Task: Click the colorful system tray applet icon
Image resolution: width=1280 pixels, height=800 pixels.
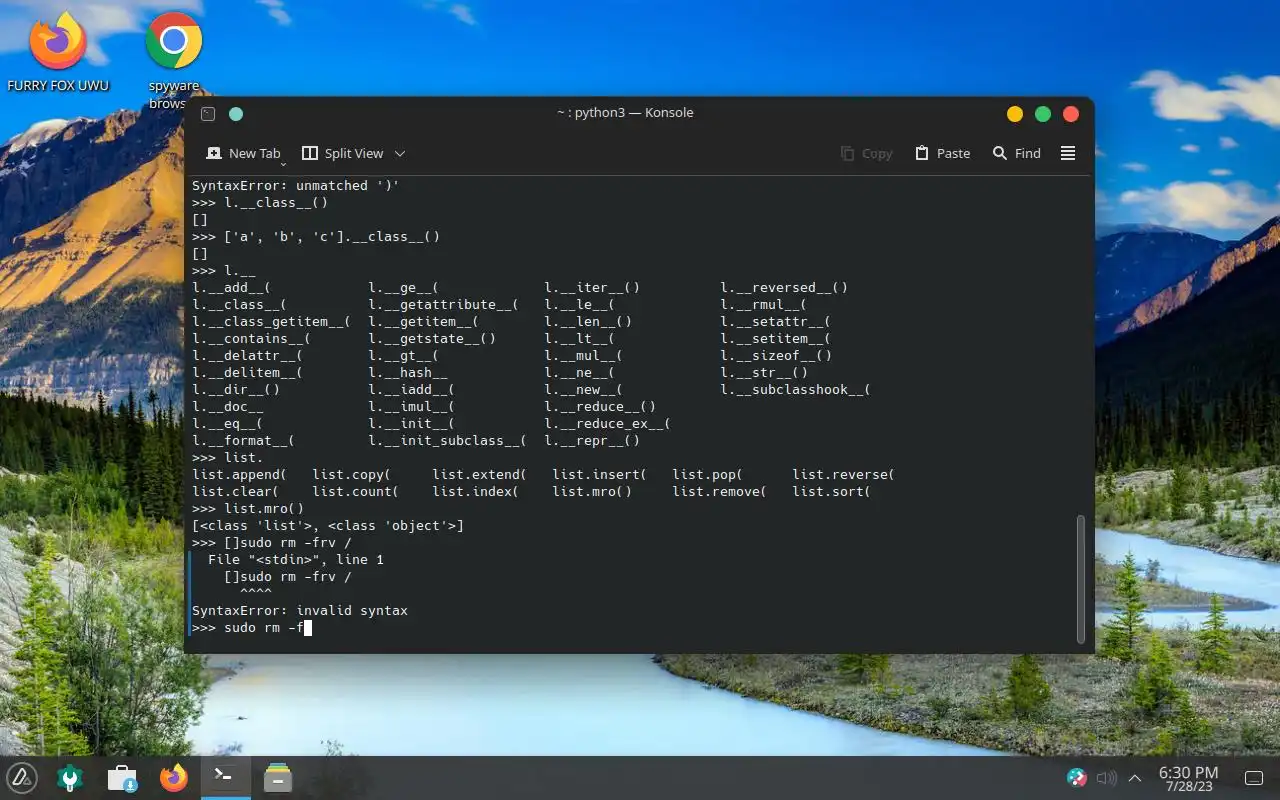Action: [x=1076, y=777]
